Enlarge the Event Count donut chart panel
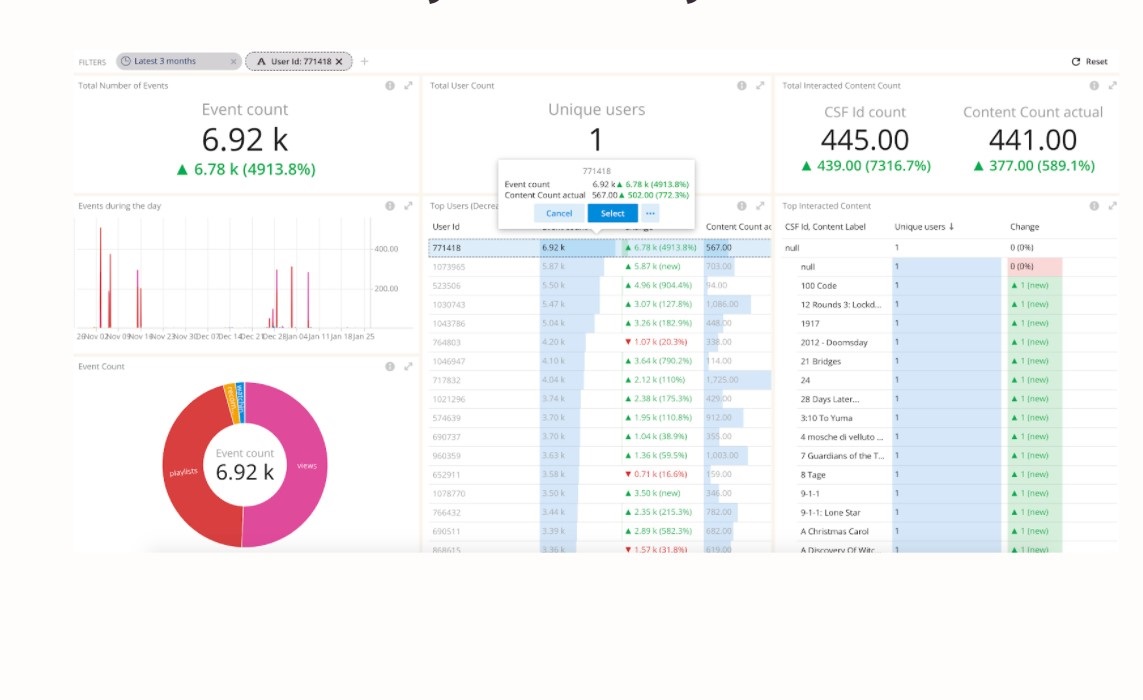 coord(408,366)
